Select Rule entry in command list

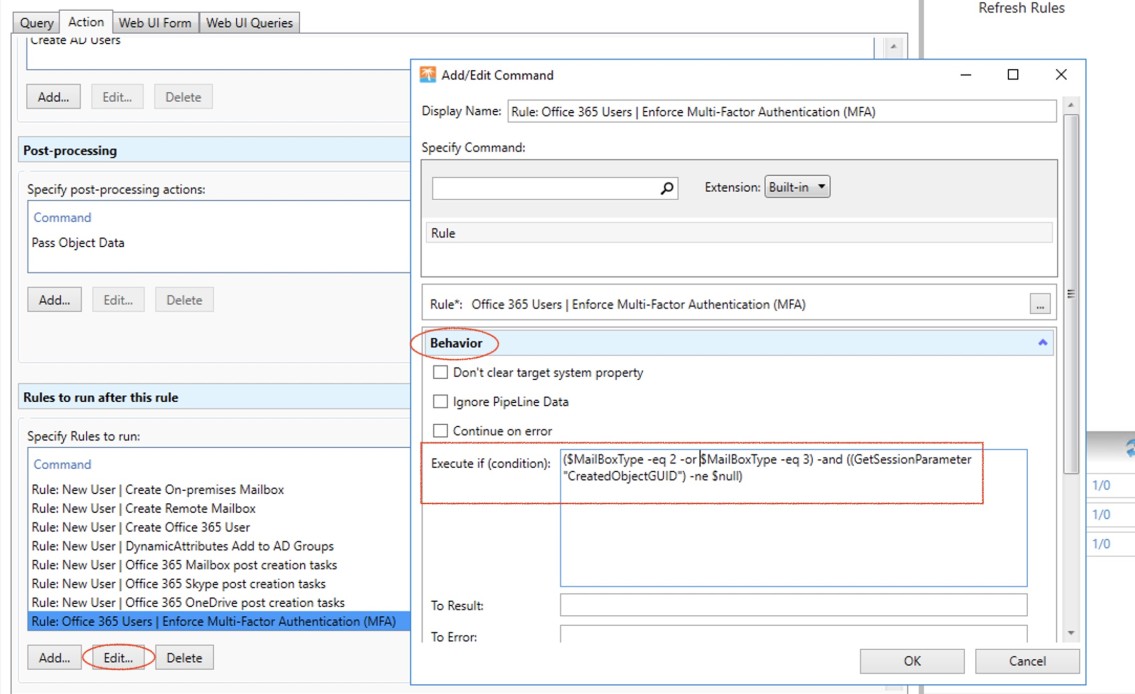coord(738,233)
